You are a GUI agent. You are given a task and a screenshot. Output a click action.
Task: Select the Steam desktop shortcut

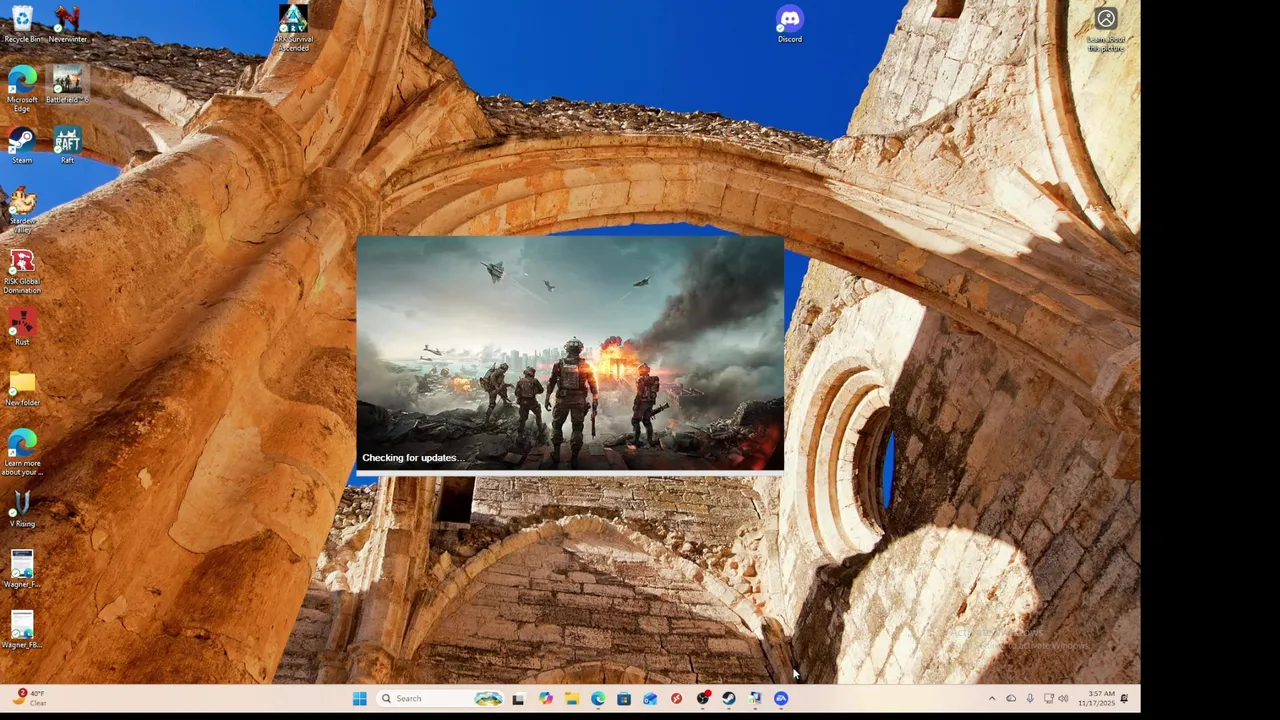pos(22,145)
